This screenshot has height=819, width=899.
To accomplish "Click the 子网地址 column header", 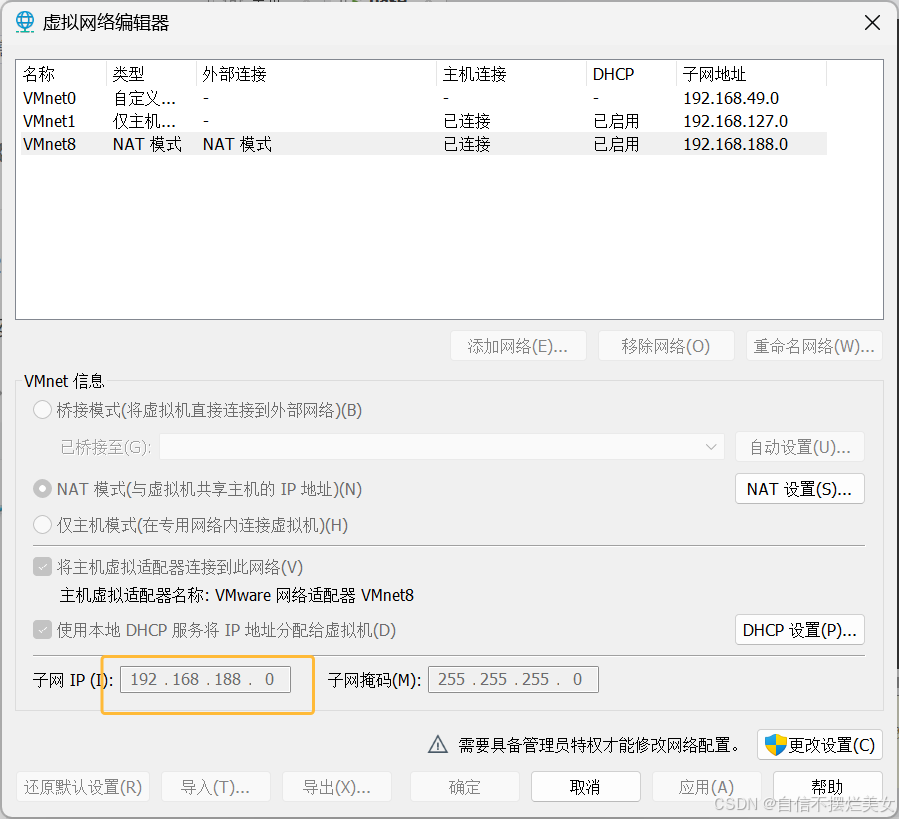I will tap(752, 74).
